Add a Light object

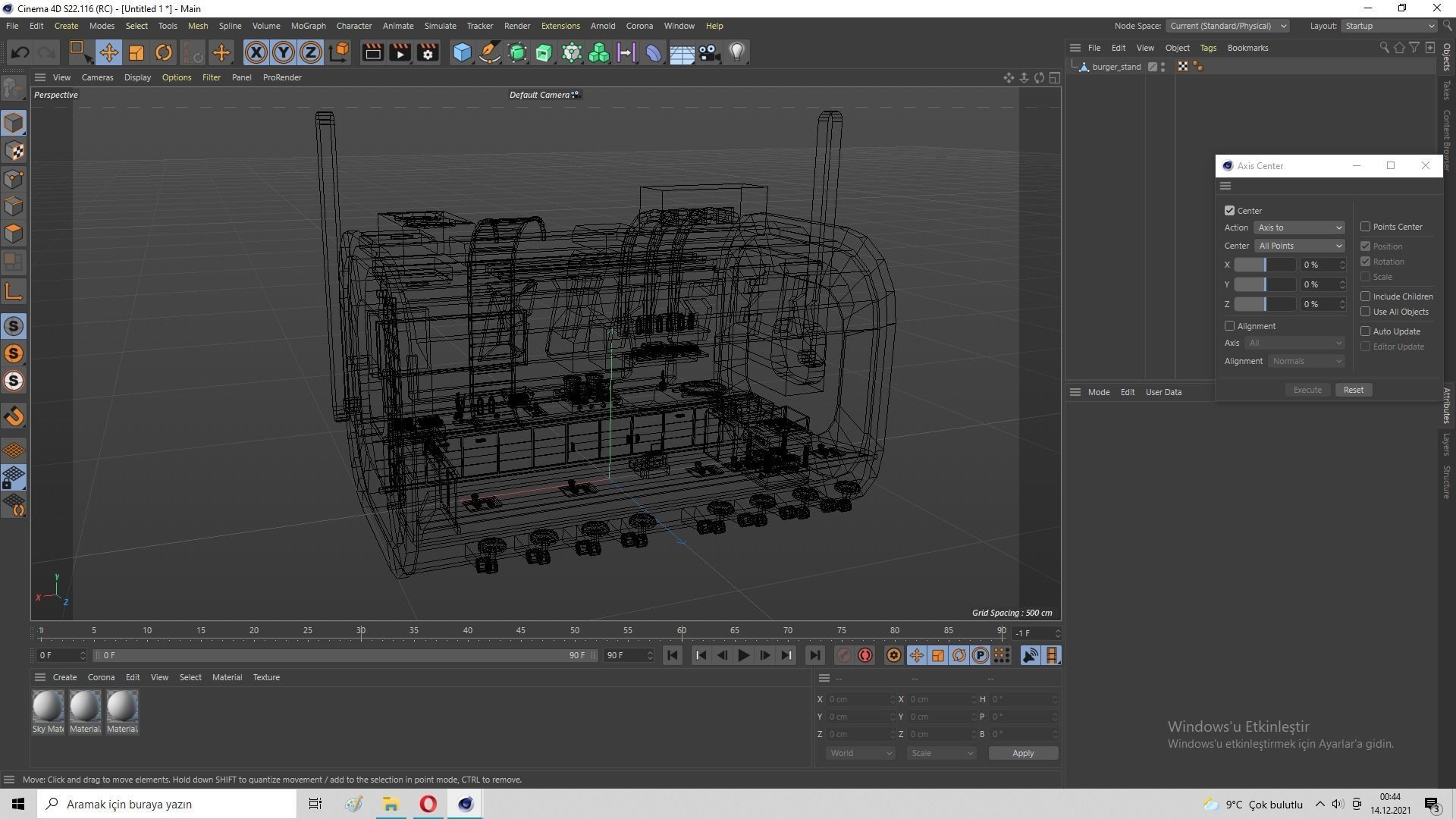(x=737, y=52)
